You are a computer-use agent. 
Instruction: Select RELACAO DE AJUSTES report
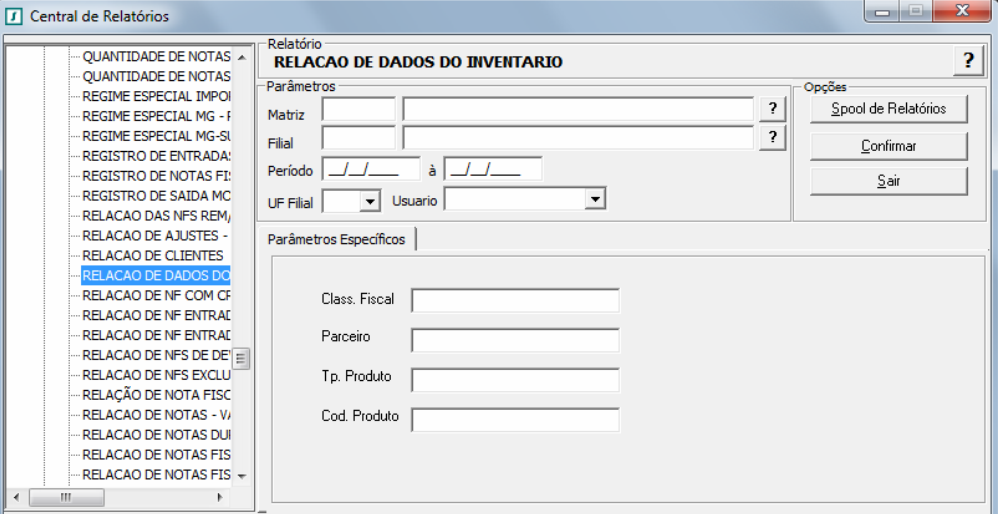pos(157,235)
